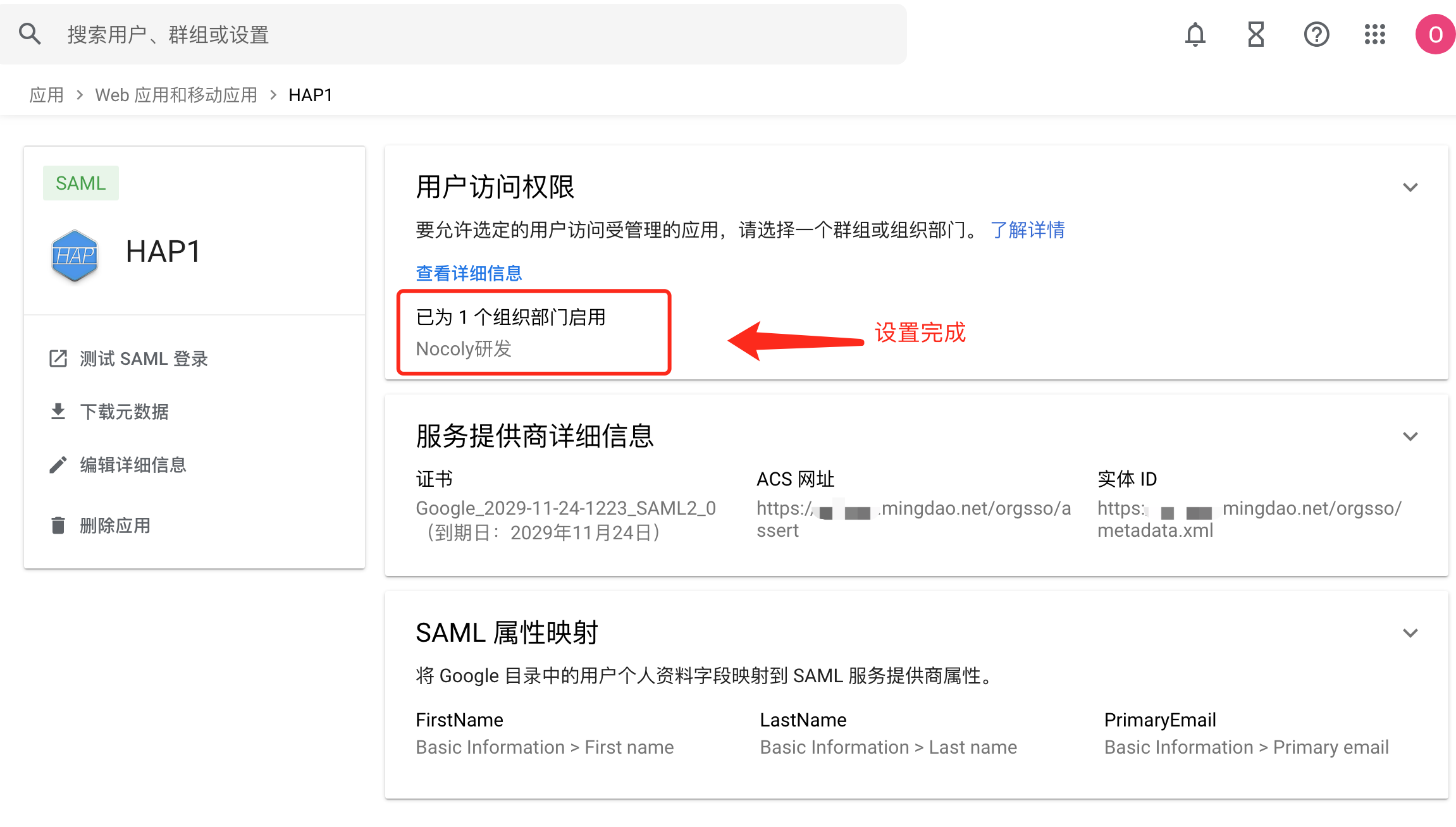Go to Web 应用和移动应用 breadcrumb

176,95
